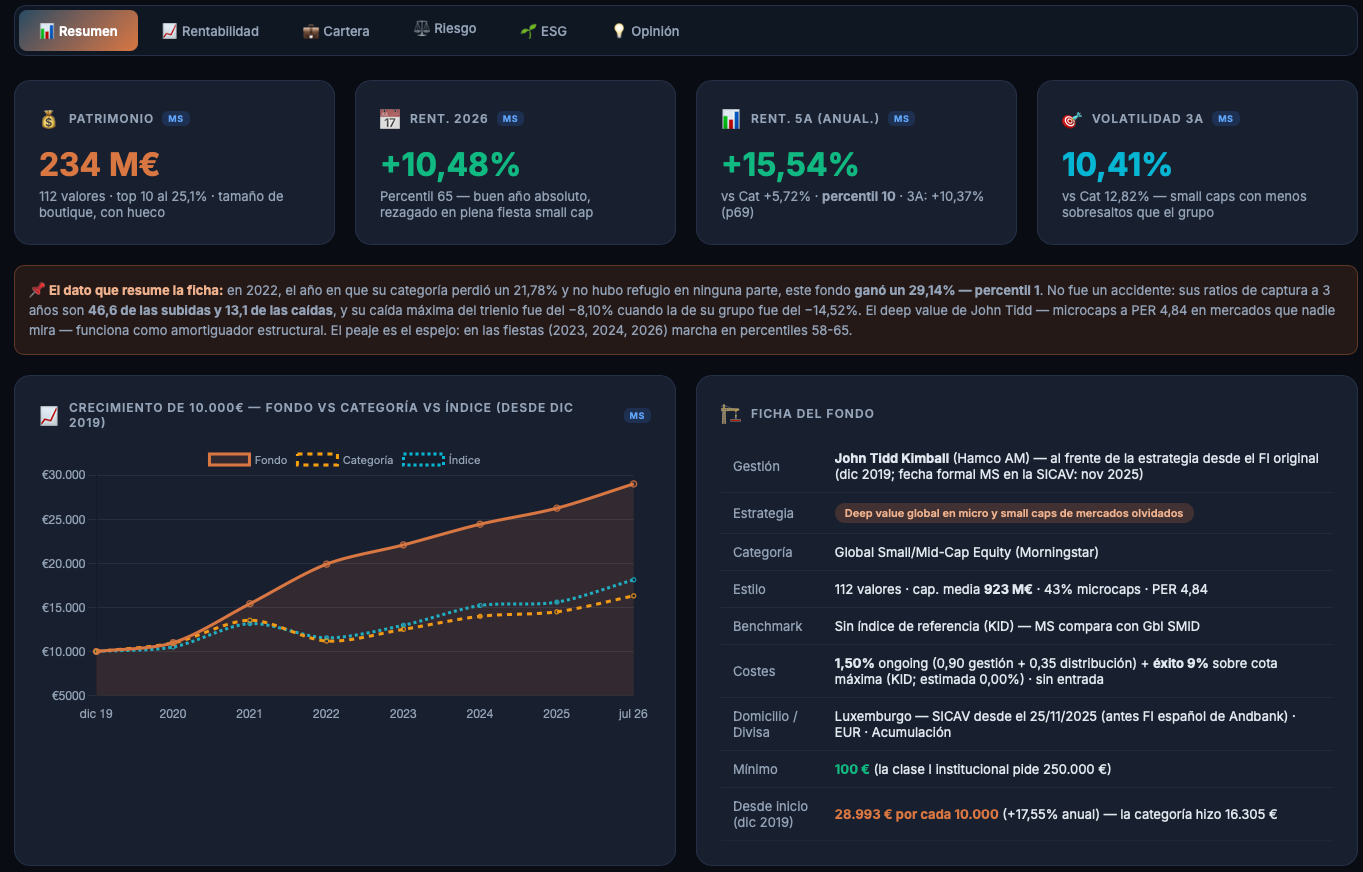Click the 100 € minimum investment value
Screen dimensions: 1363x872
[x=852, y=769]
